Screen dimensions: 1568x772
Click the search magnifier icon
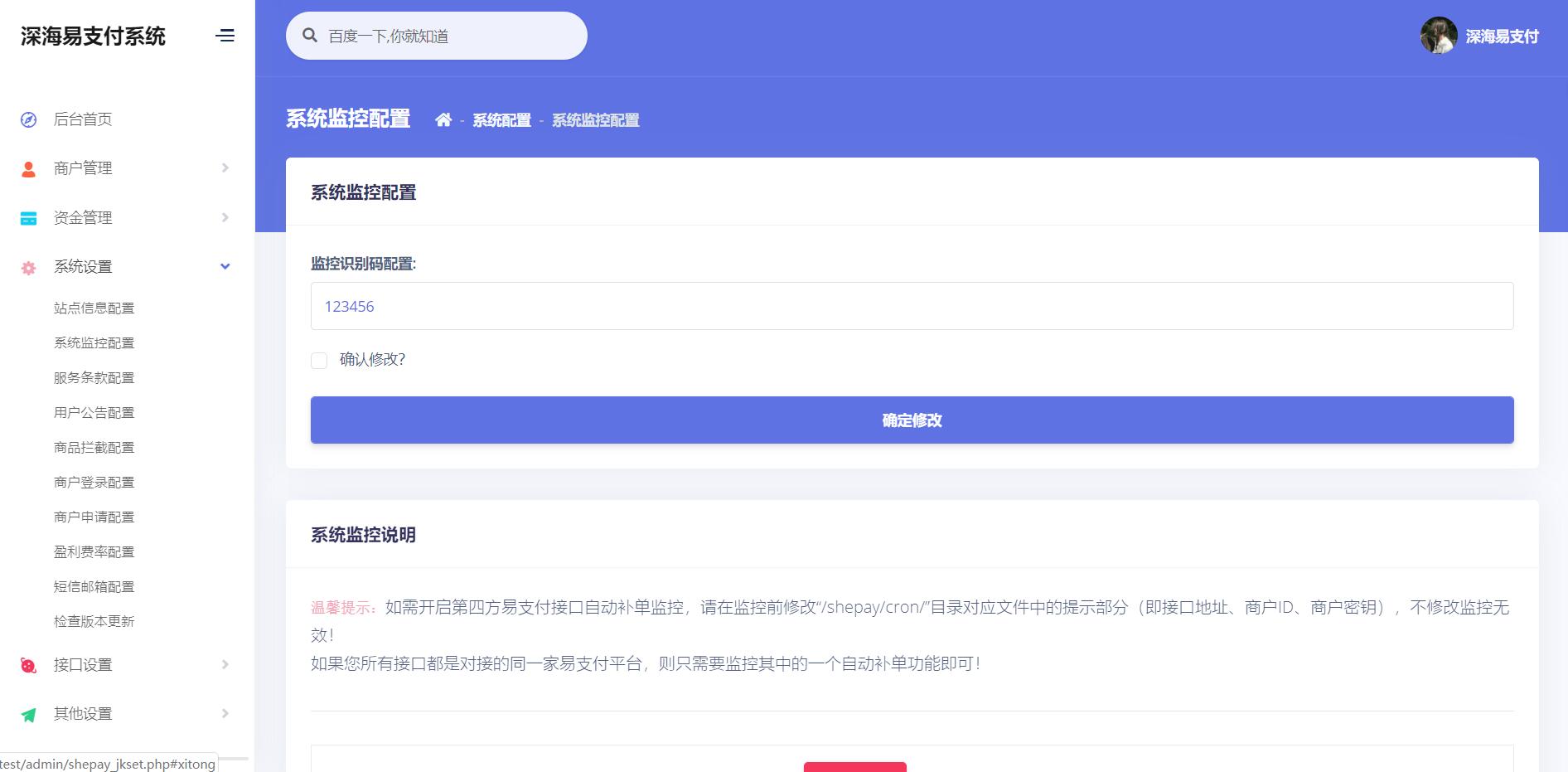[x=310, y=35]
